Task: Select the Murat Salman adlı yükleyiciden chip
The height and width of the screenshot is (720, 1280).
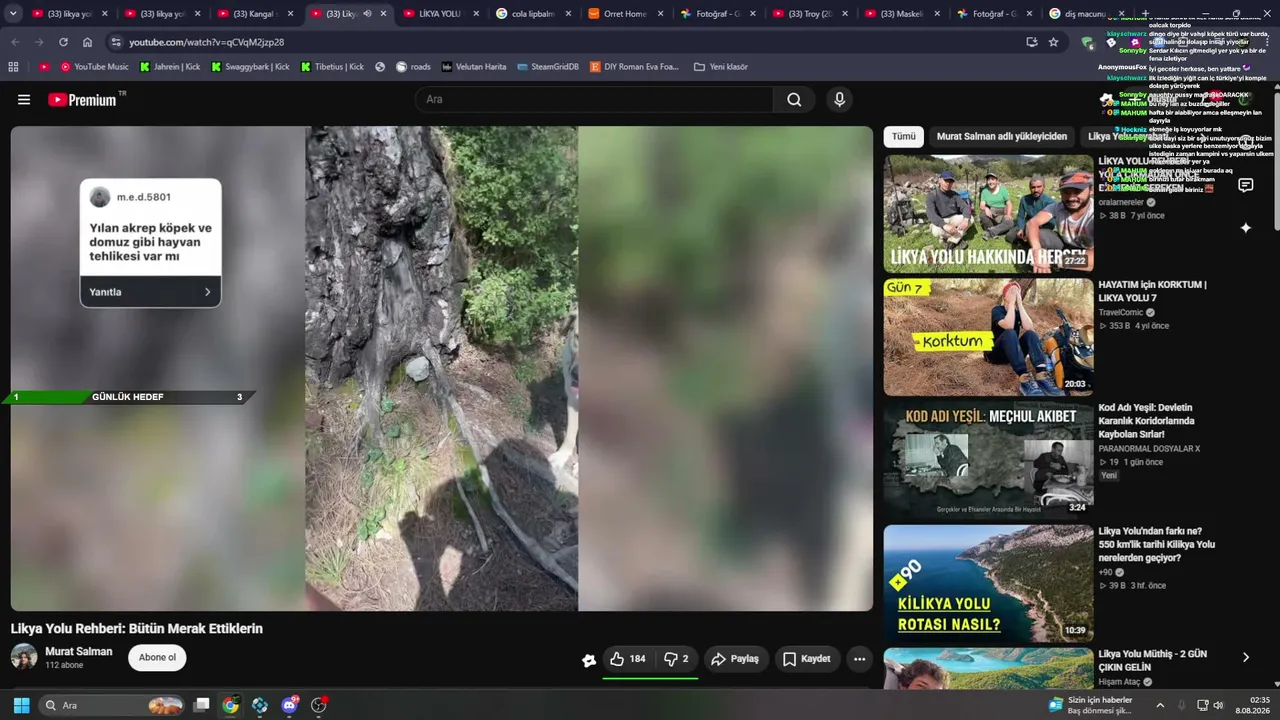Action: point(1002,136)
